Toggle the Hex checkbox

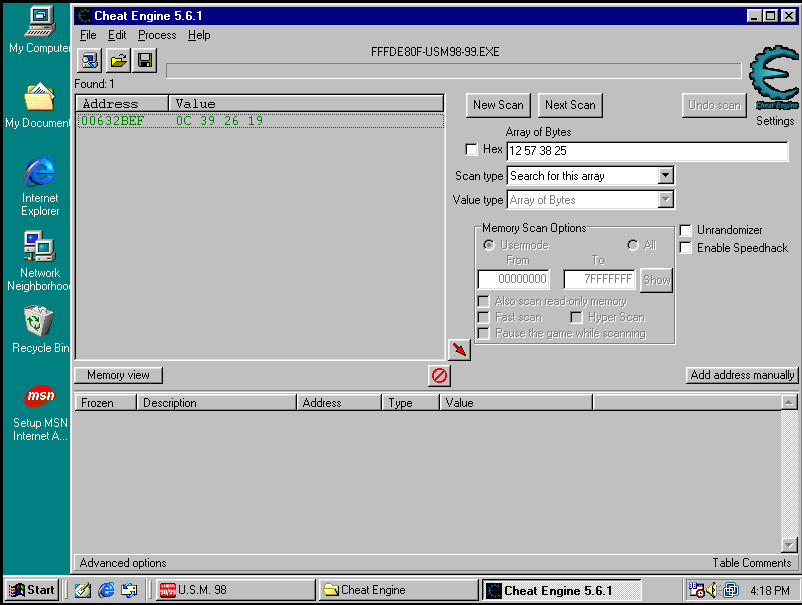click(x=471, y=149)
